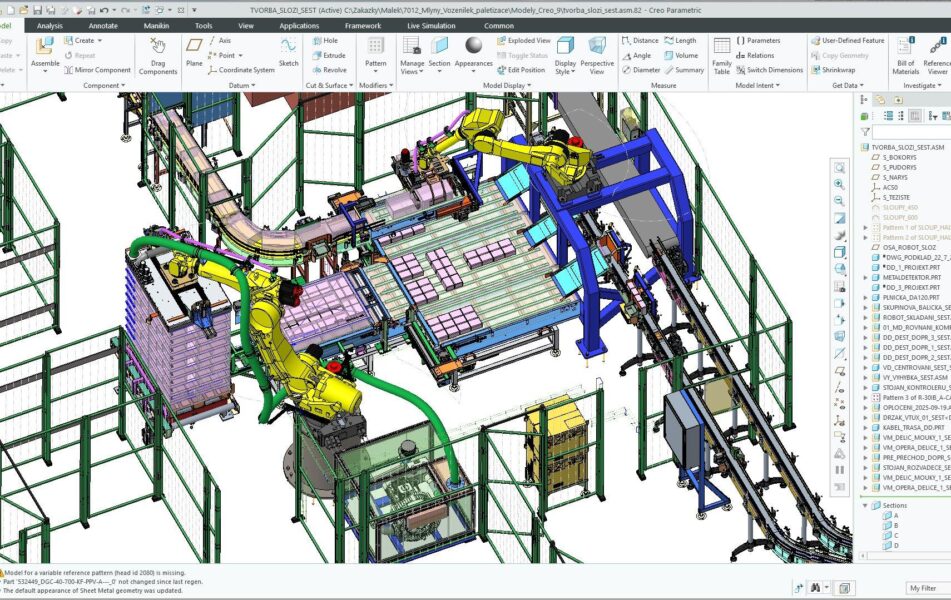Create a datum Plane
This screenshot has height=600, width=951.
pyautogui.click(x=194, y=50)
